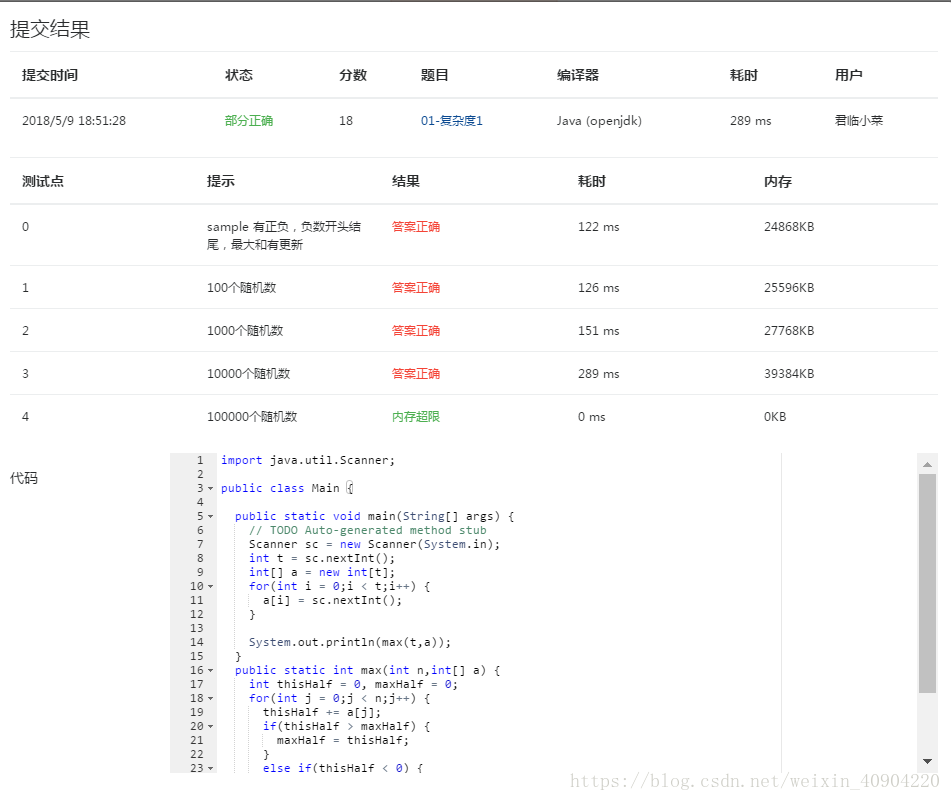Collapse the if block fold at line 20
951x801 pixels.
210,726
